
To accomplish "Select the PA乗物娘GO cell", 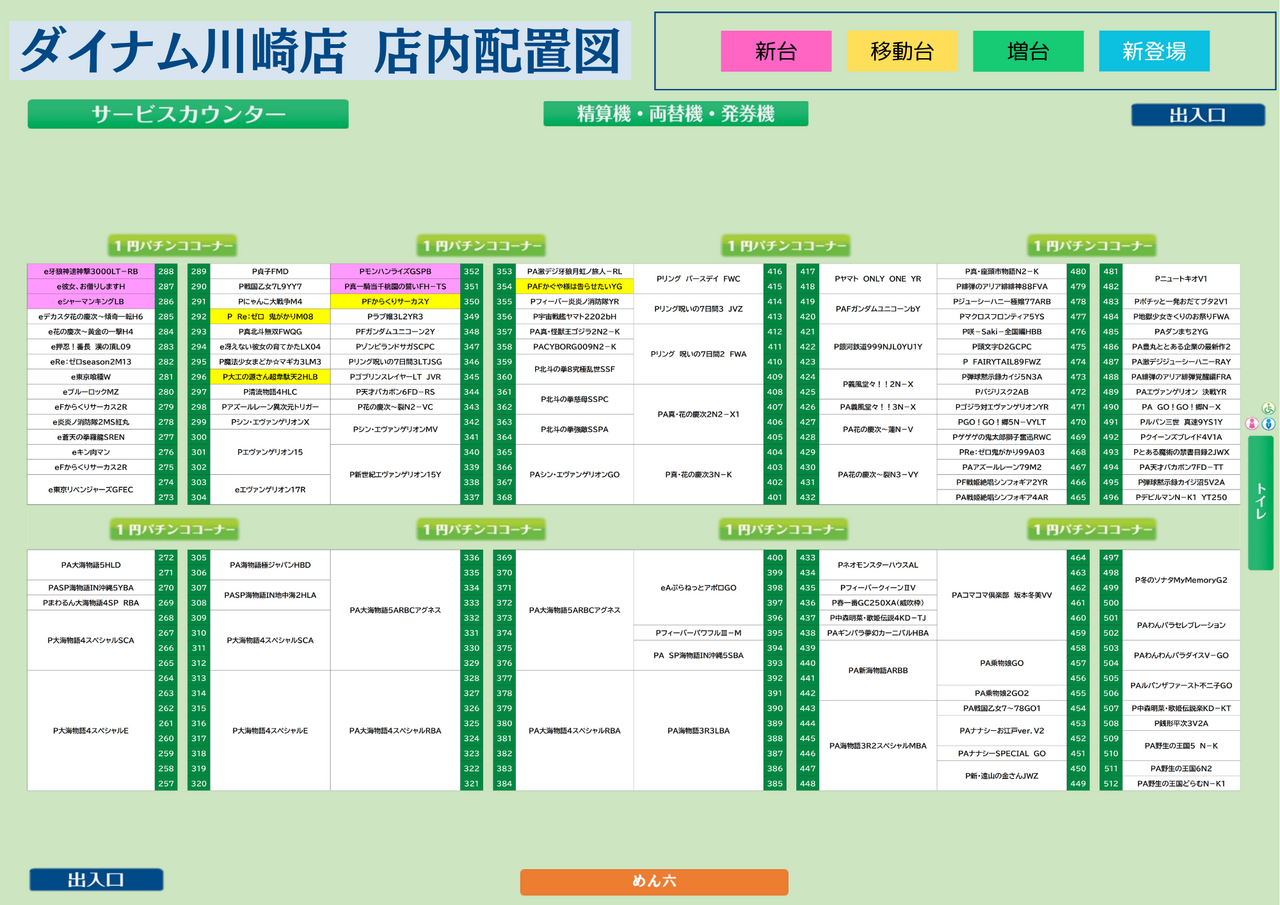I will tap(1001, 663).
